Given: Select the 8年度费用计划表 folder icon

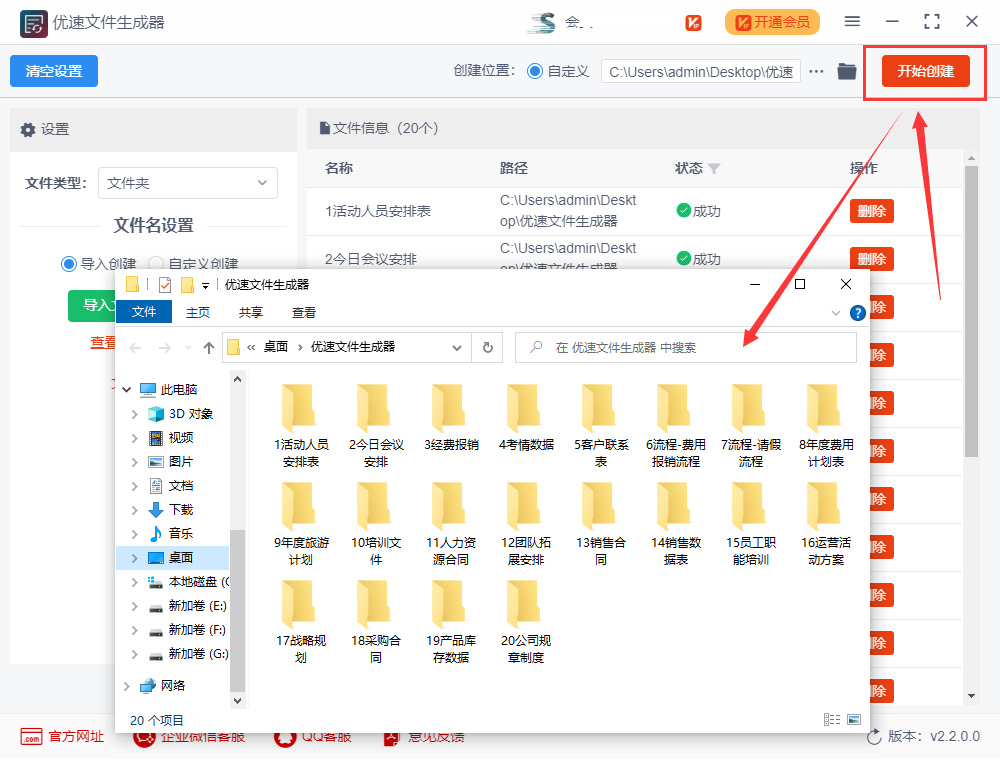Looking at the screenshot, I should click(825, 409).
